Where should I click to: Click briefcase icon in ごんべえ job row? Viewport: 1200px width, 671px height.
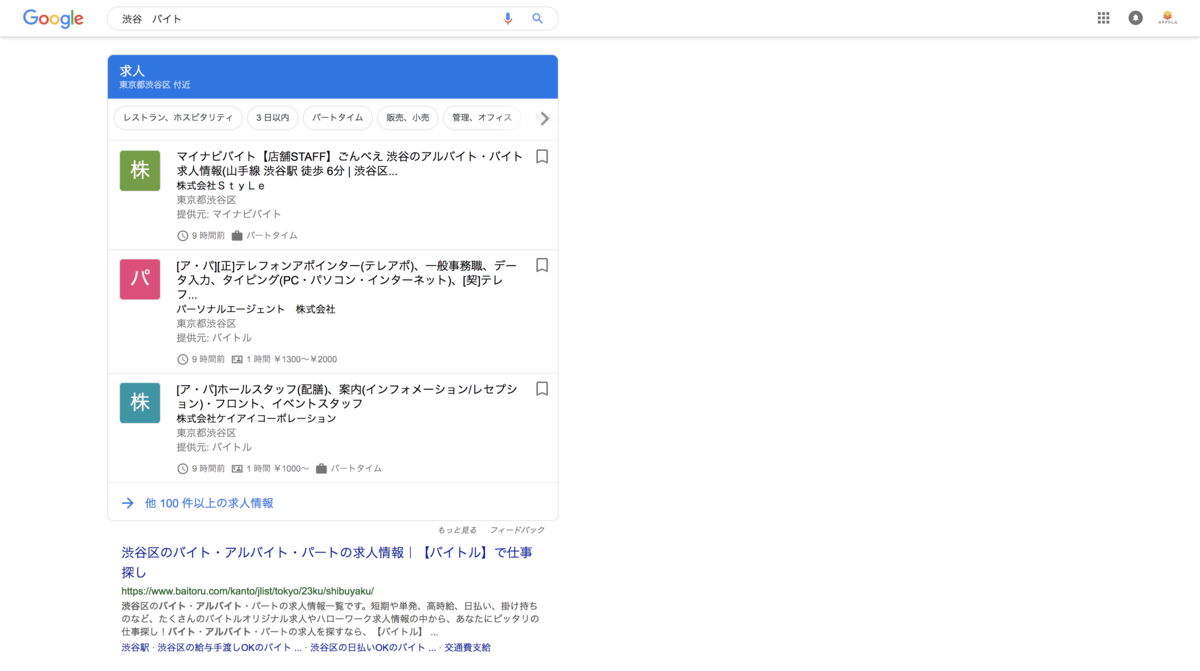[237, 236]
